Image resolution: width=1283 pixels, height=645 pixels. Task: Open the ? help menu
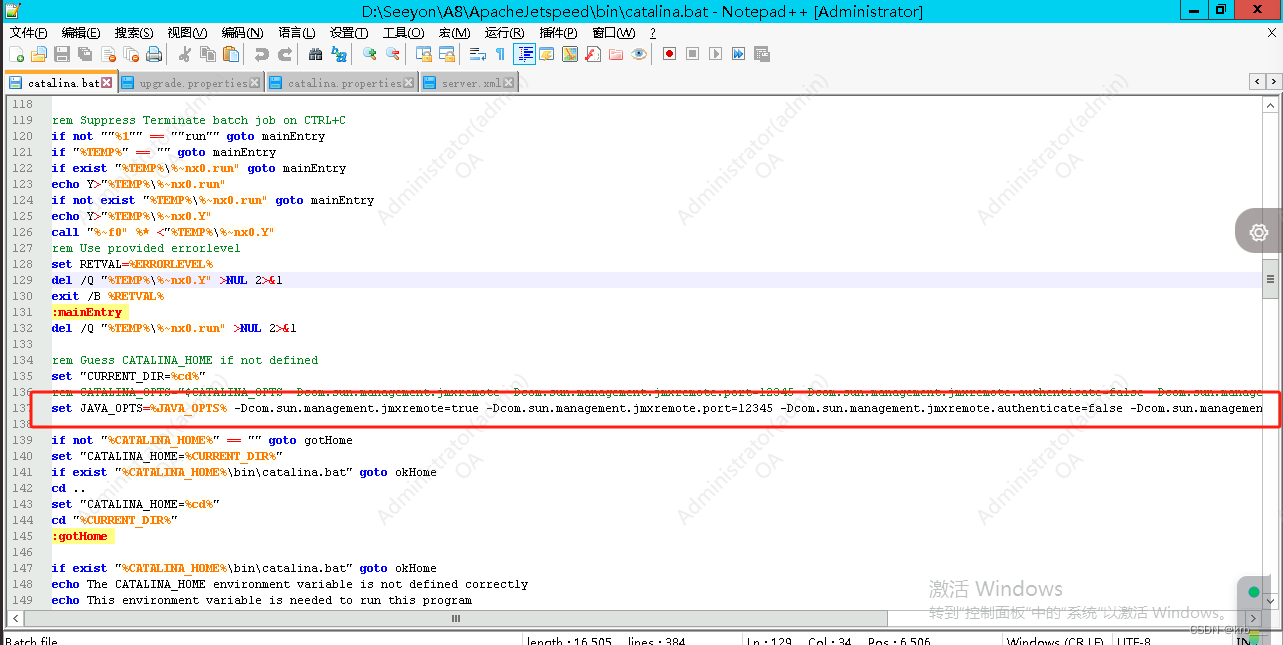click(653, 33)
